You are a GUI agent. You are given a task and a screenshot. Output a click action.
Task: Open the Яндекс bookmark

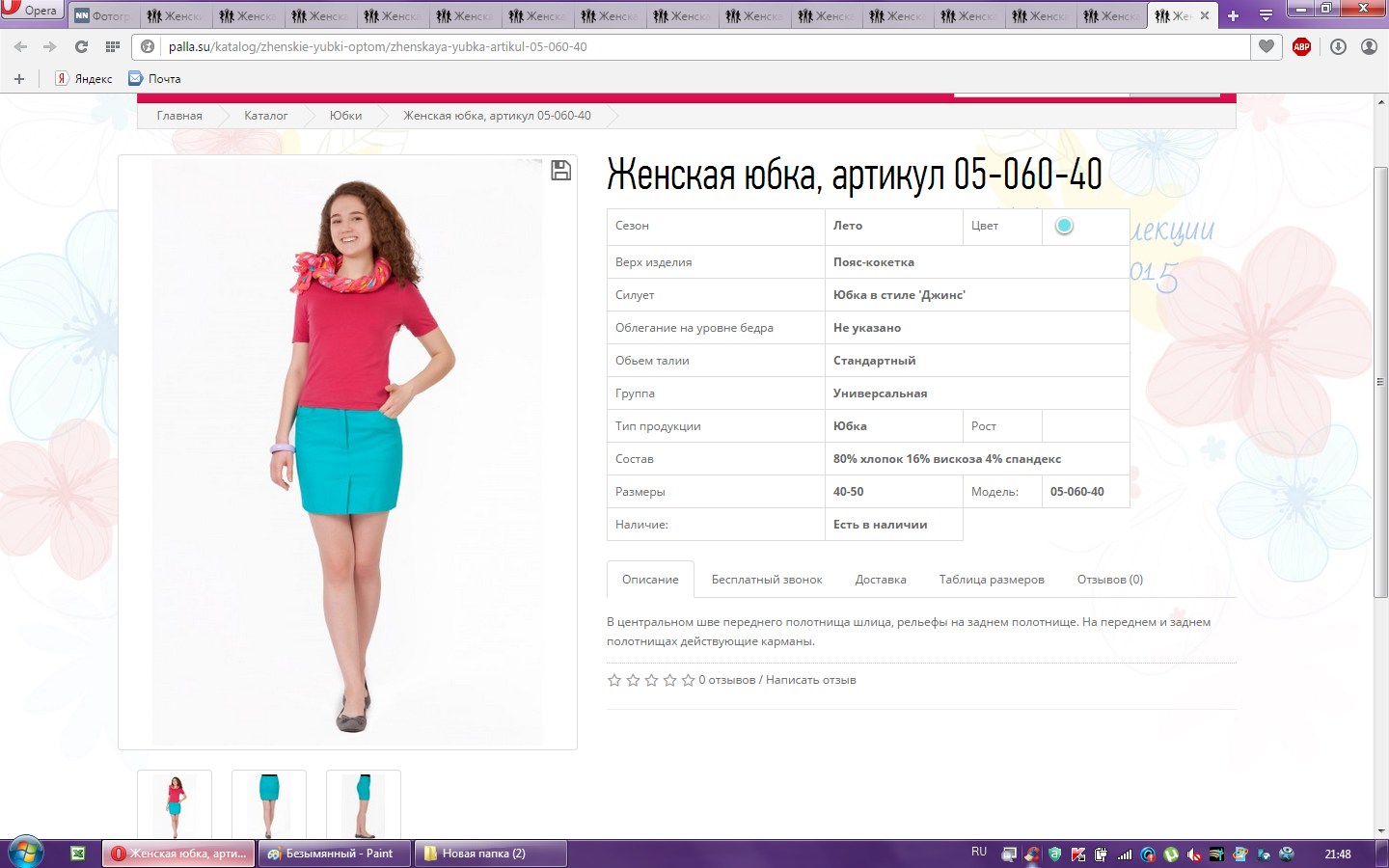tap(84, 79)
